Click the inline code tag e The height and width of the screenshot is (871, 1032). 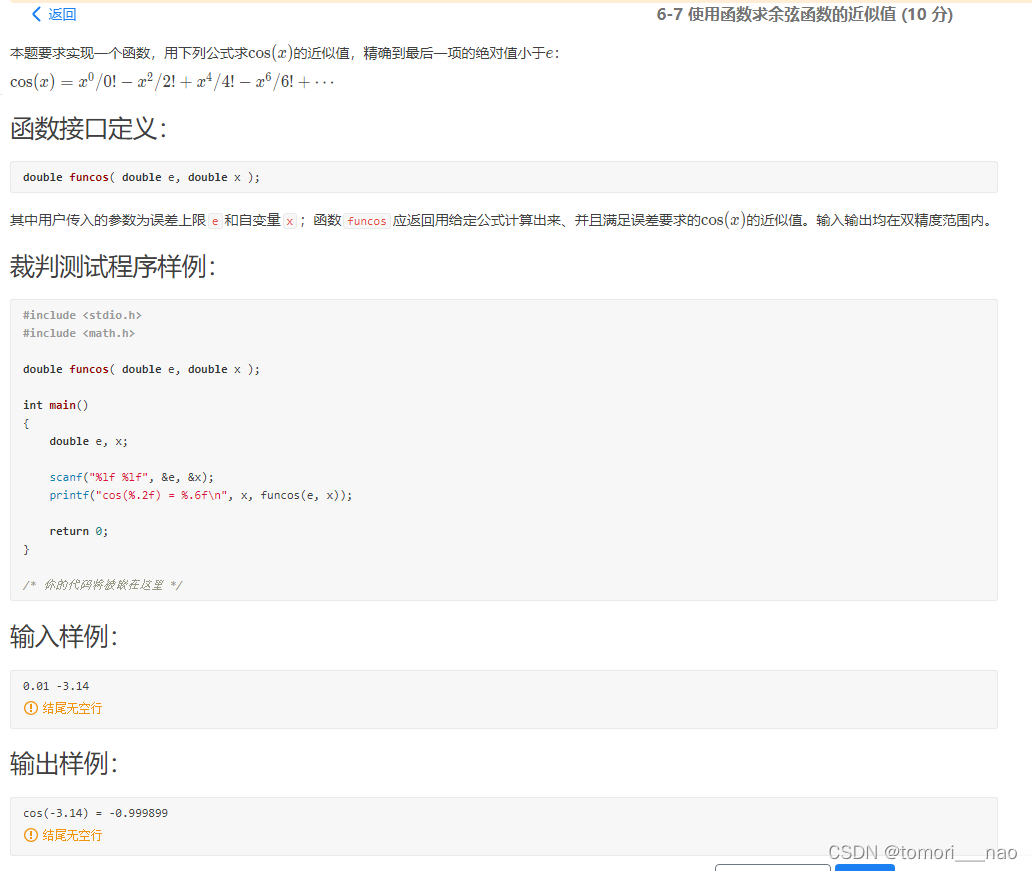point(215,221)
